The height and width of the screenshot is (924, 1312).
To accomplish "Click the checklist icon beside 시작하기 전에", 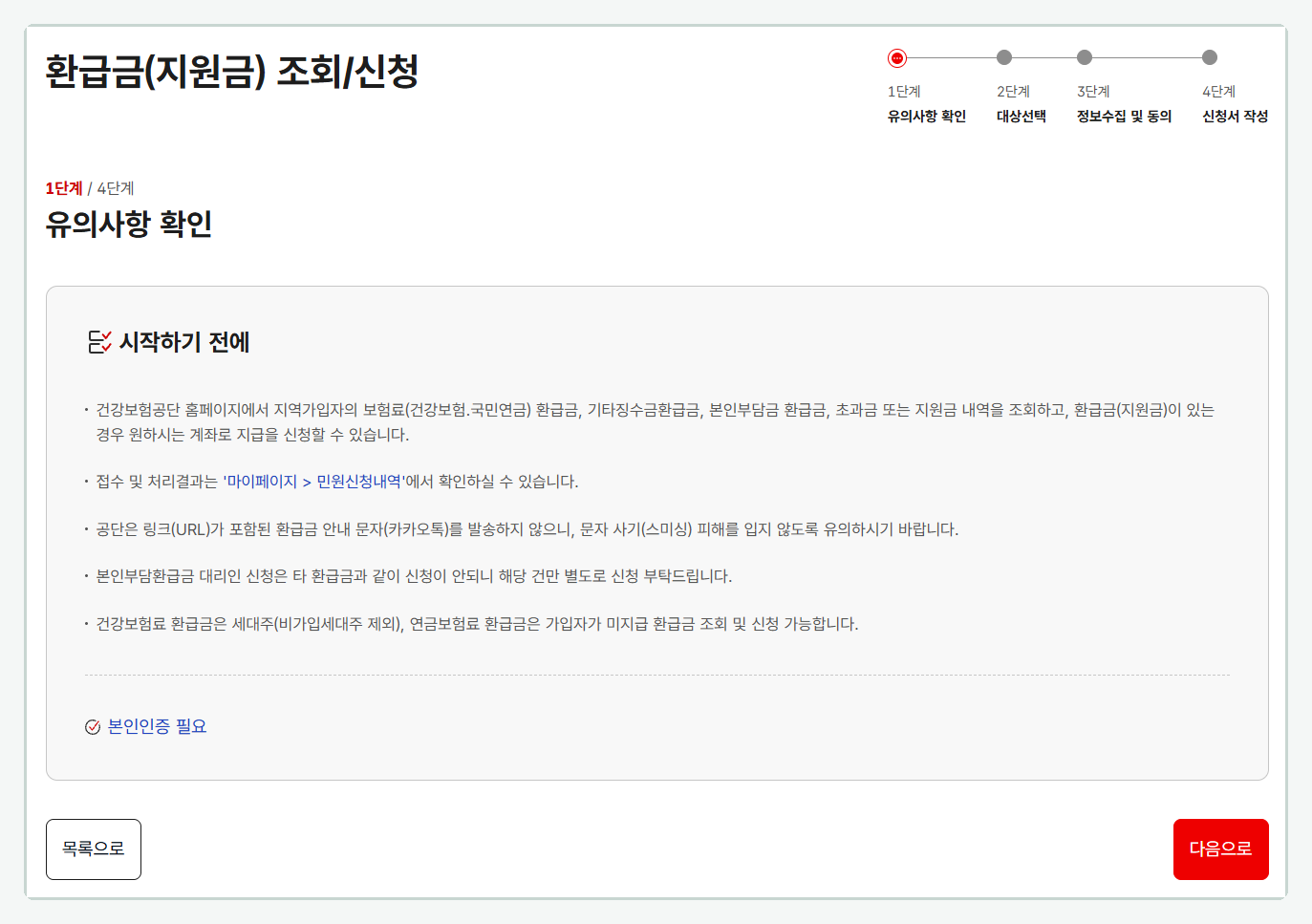I will coord(99,342).
